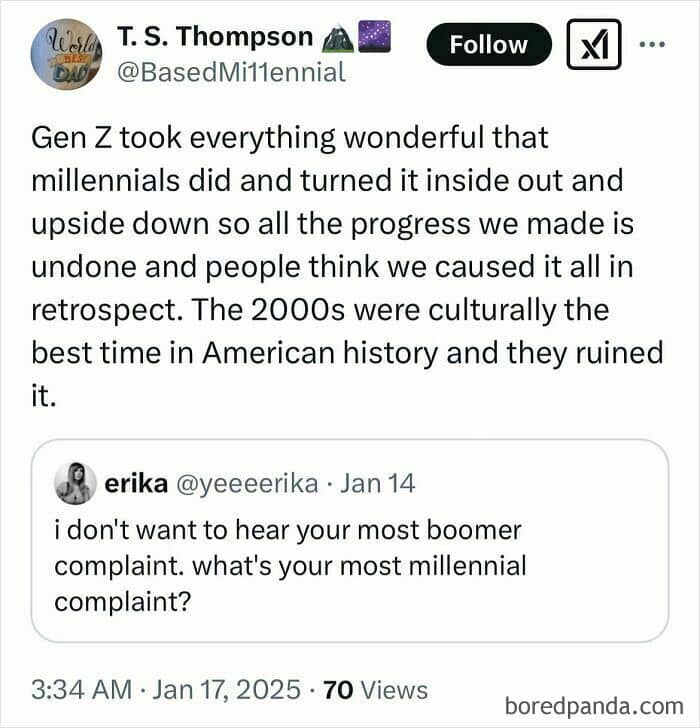Click the quoted tweet card border area
700x728 pixels.
(350, 541)
